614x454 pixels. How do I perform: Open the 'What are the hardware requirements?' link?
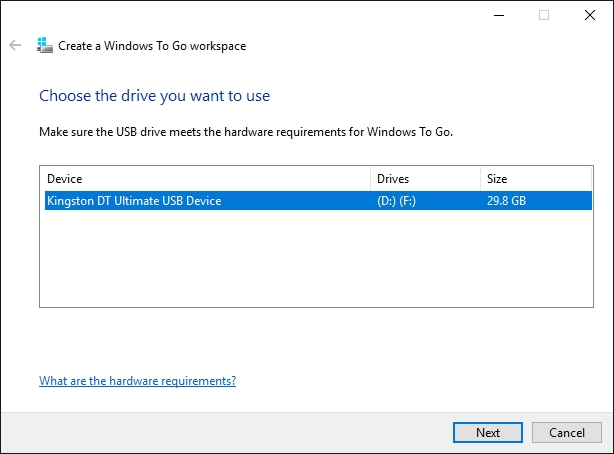click(137, 381)
